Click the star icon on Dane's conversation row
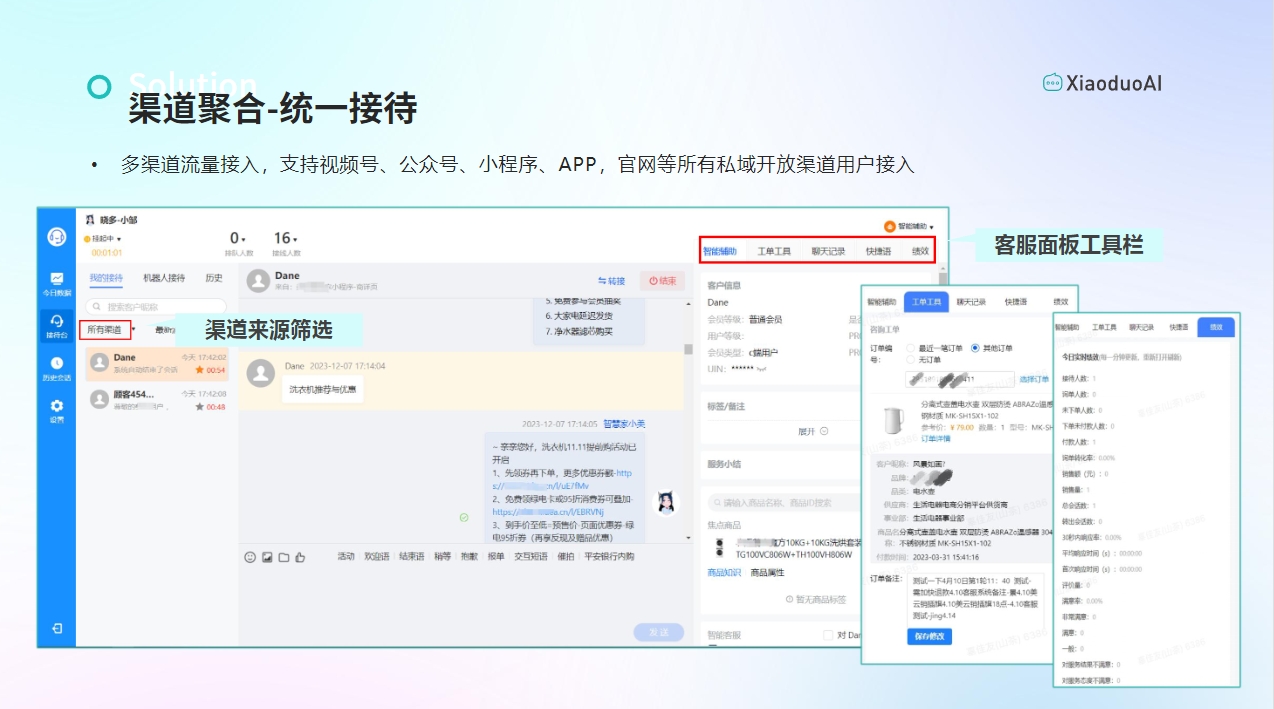The height and width of the screenshot is (709, 1274). [199, 370]
